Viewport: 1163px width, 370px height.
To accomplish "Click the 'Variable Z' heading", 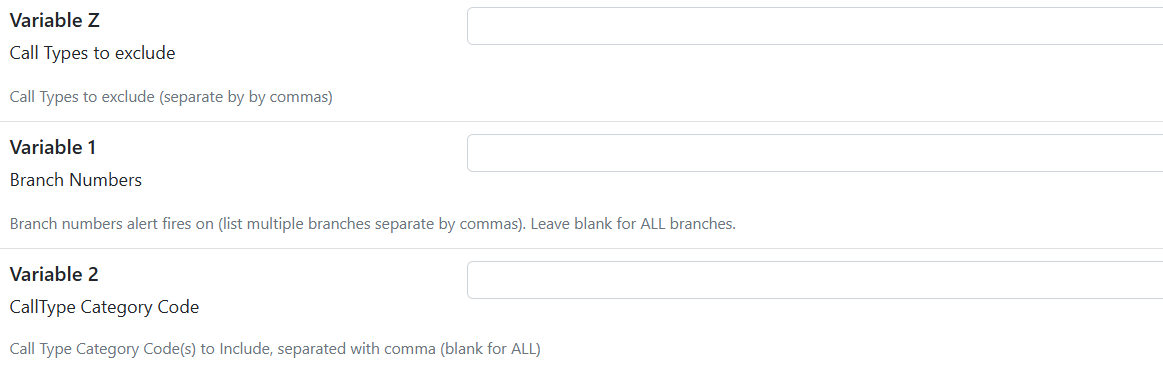I will (x=55, y=21).
